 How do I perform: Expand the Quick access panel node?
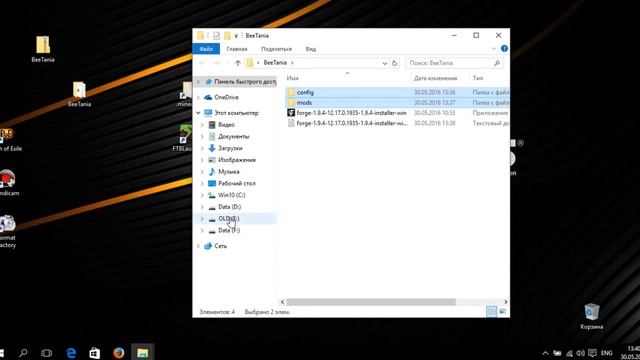click(x=198, y=82)
